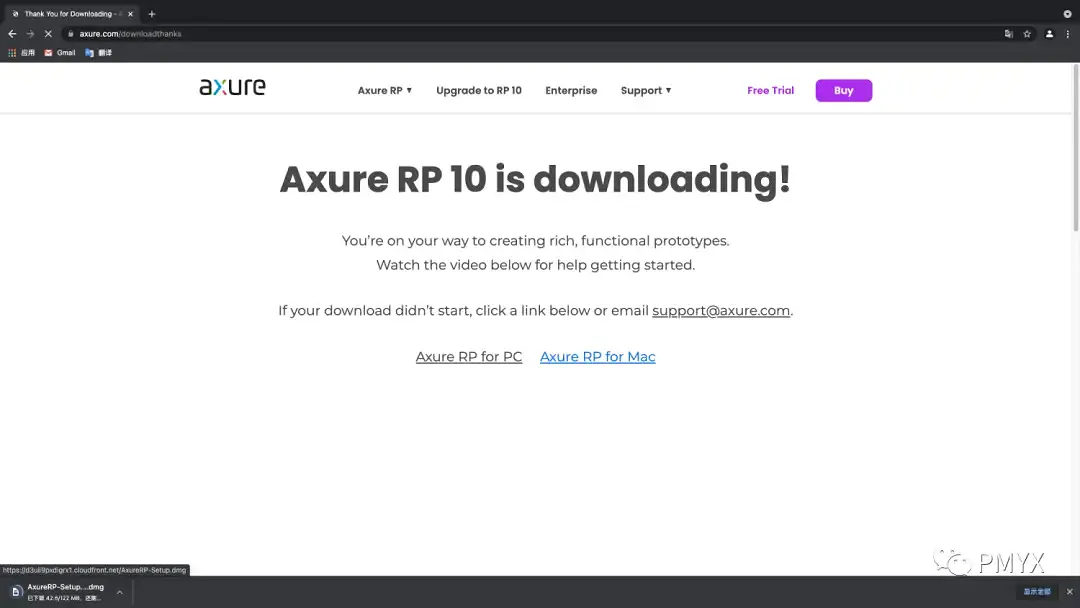
Task: Open the browser profile avatar
Action: [1048, 33]
